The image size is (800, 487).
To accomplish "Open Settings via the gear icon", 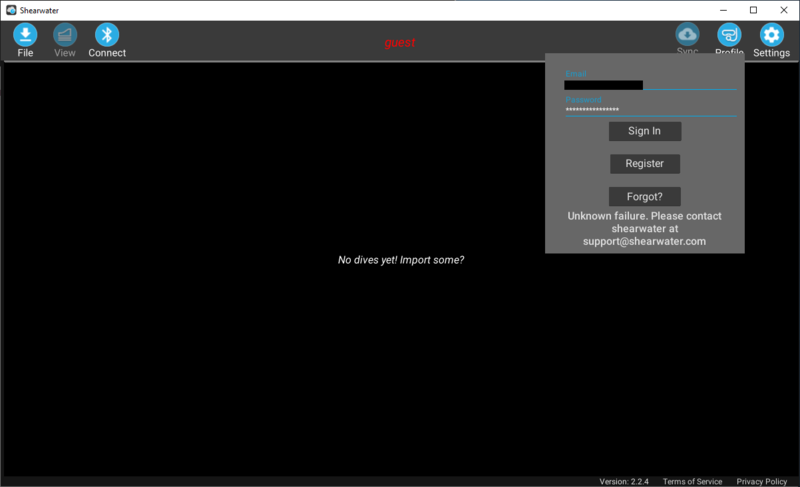I will (771, 35).
